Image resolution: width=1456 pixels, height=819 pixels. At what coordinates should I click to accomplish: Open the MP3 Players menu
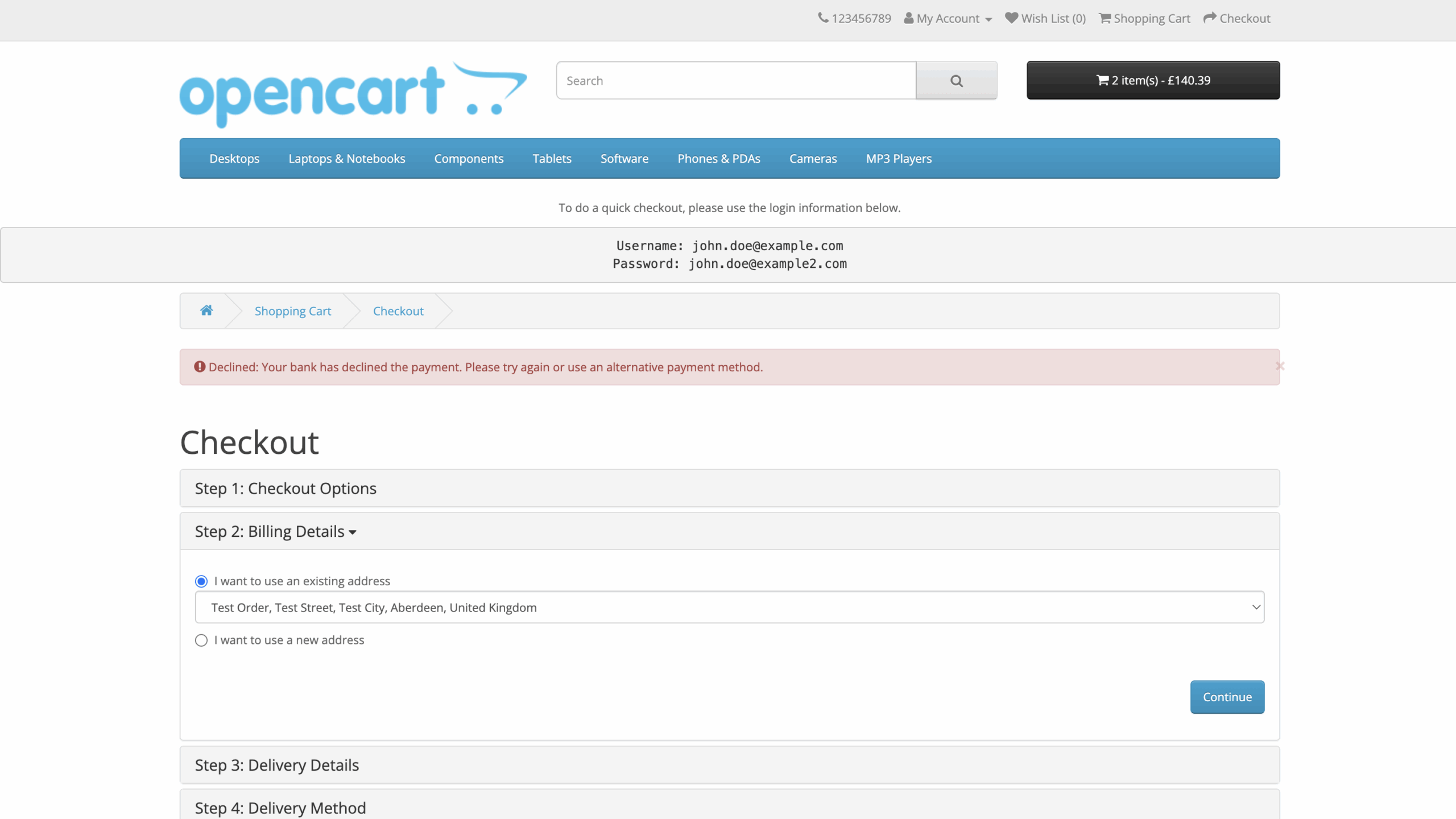[x=899, y=158]
